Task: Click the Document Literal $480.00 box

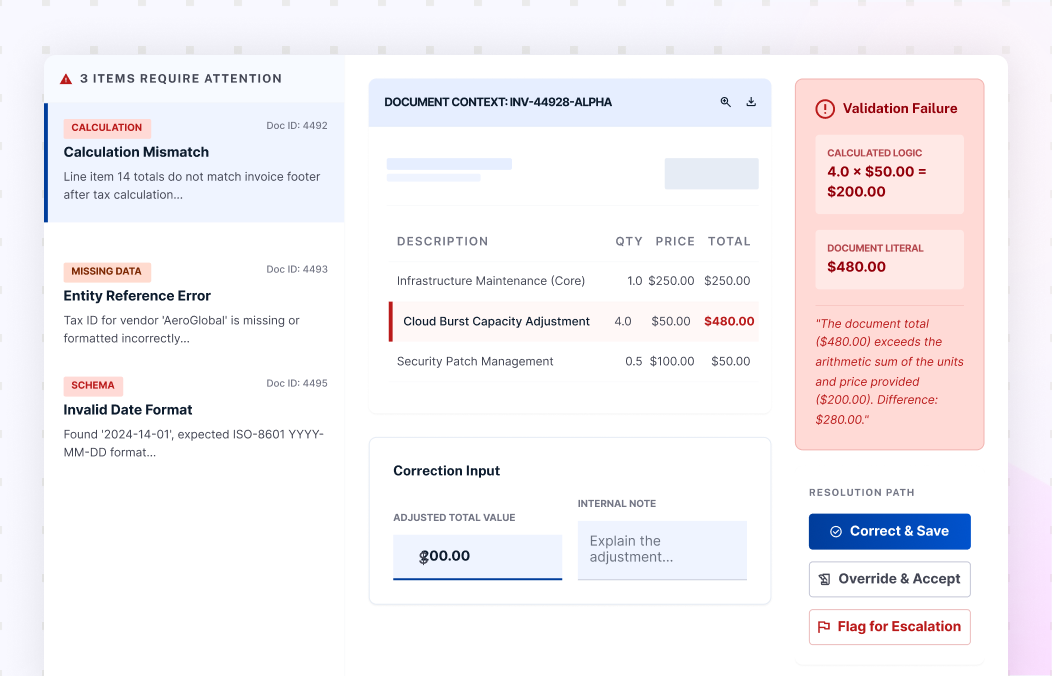Action: pos(889,260)
